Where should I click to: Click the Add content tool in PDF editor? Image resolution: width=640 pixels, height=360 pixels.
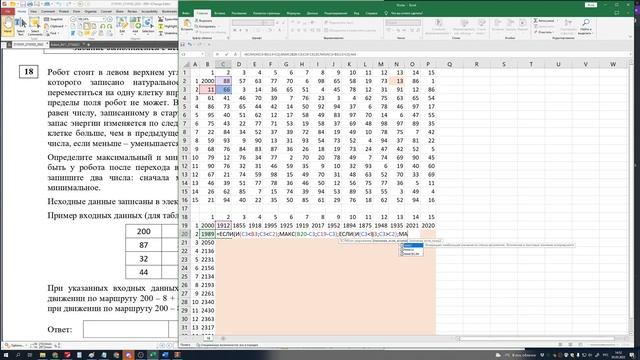pyautogui.click(x=135, y=25)
